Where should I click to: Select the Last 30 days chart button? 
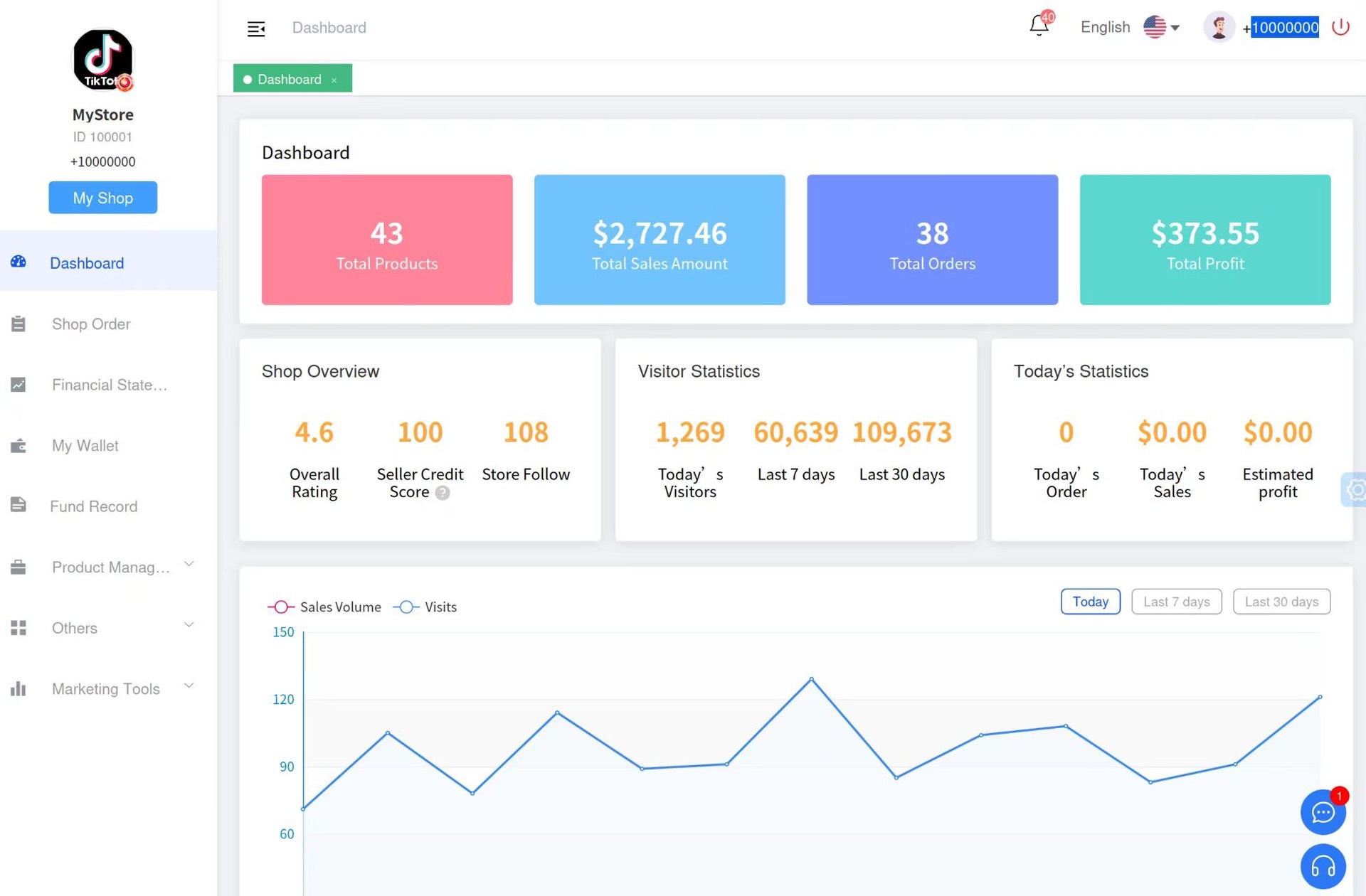pos(1281,602)
